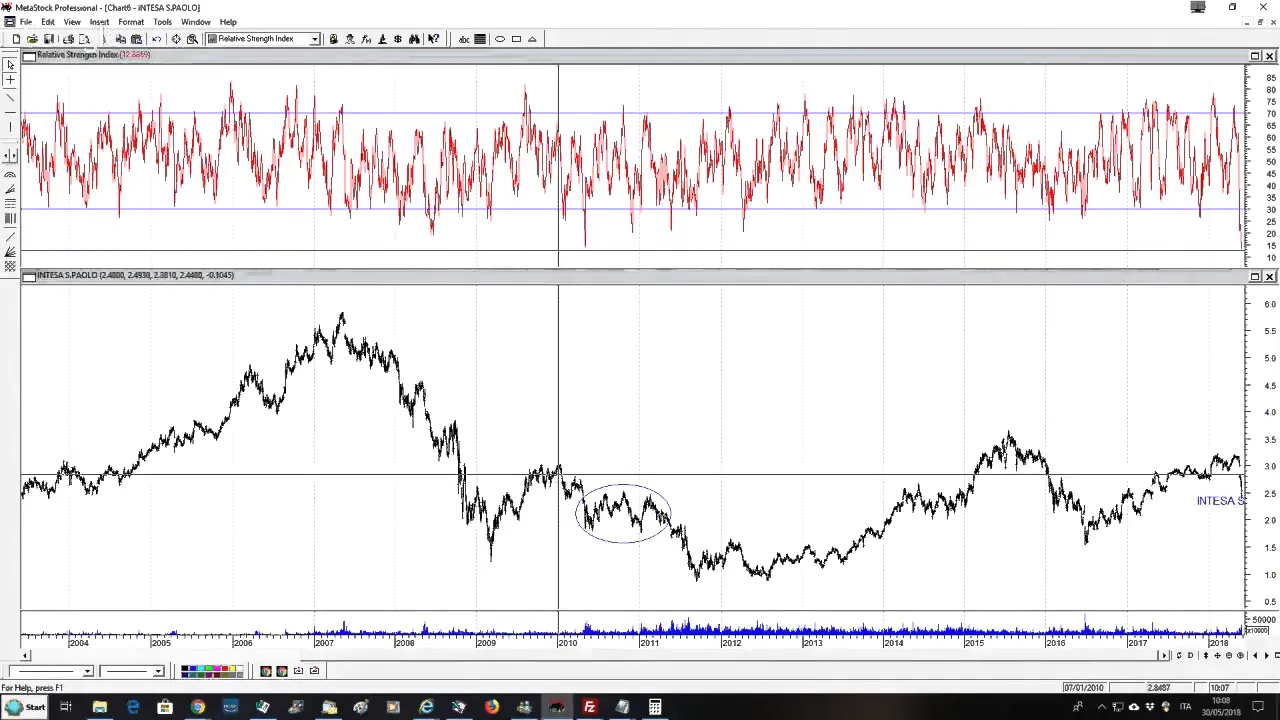The width and height of the screenshot is (1280, 720).
Task: Click the Open file folder icon
Action: point(32,39)
